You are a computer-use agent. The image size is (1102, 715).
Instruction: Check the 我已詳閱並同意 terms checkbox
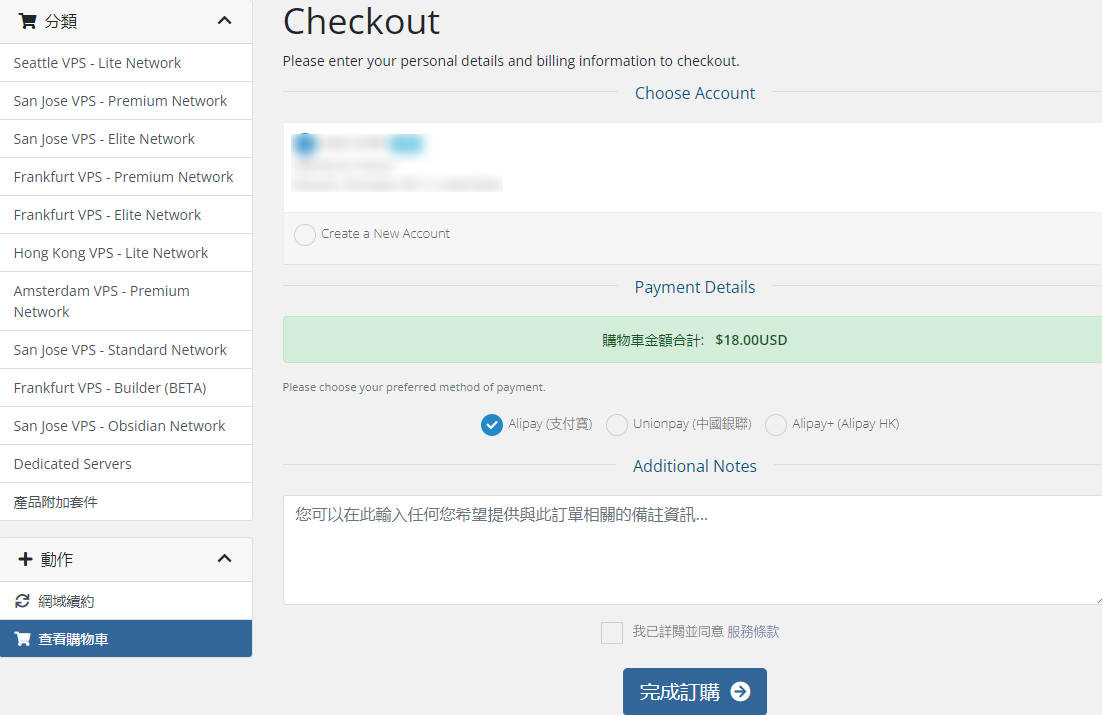point(611,633)
